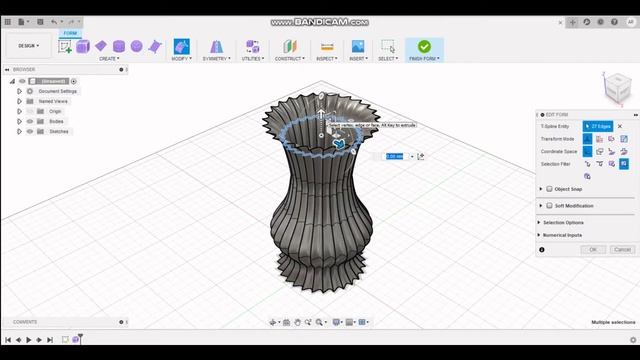Image resolution: width=640 pixels, height=360 pixels.
Task: Expand the Document Settings node
Action: [x=19, y=91]
